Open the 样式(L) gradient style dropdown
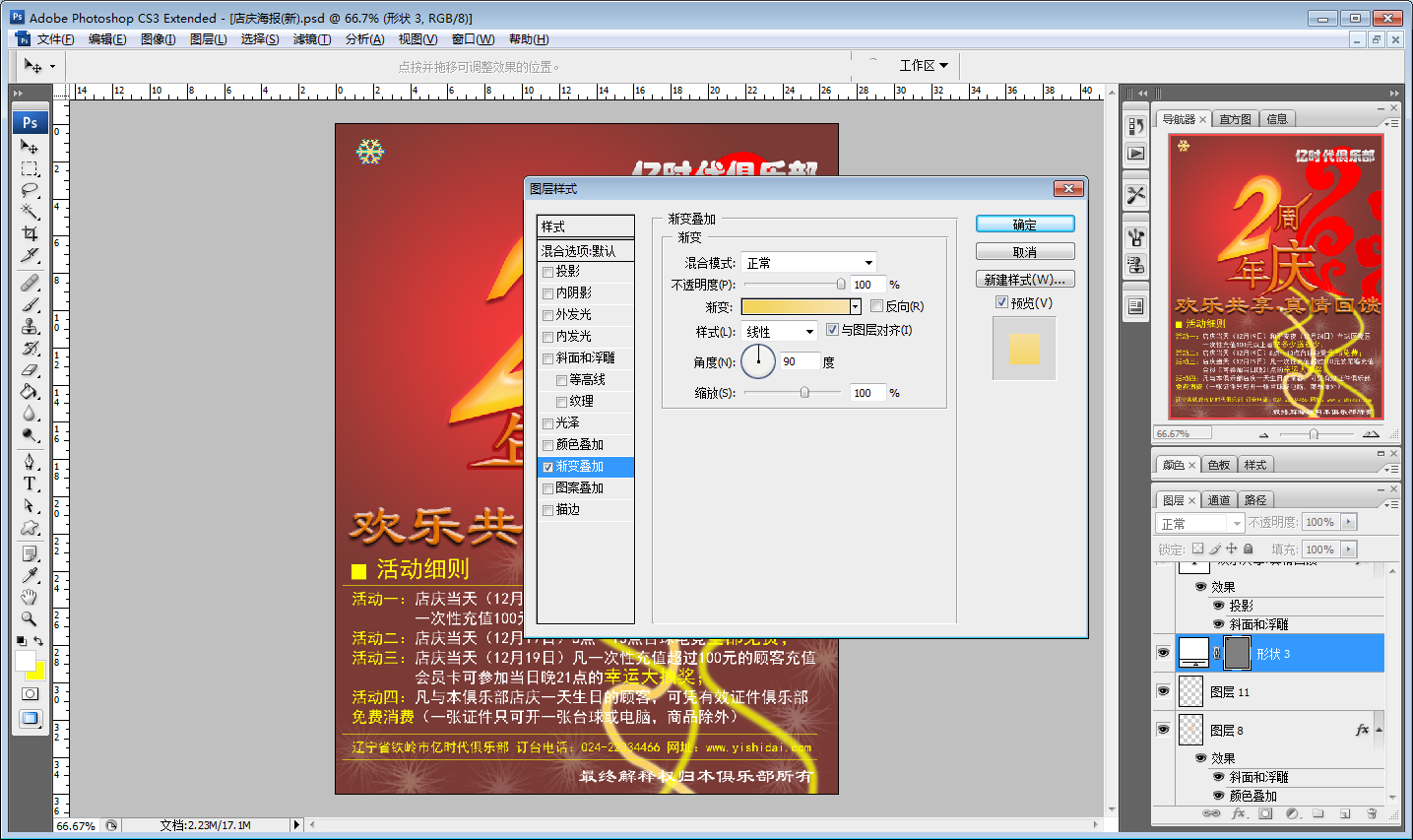 coord(779,332)
